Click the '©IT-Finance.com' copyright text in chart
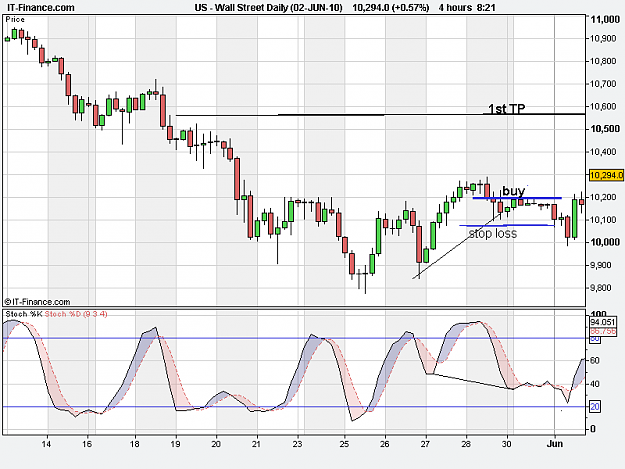The width and height of the screenshot is (625, 469). 37,302
